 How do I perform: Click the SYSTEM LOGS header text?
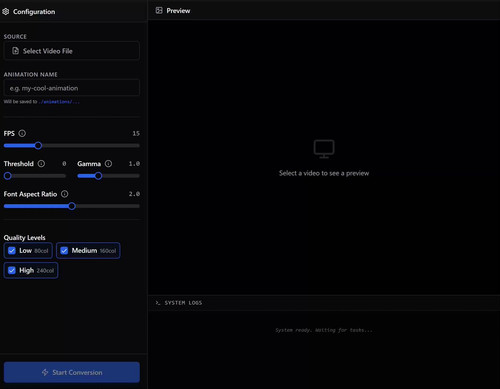click(183, 303)
